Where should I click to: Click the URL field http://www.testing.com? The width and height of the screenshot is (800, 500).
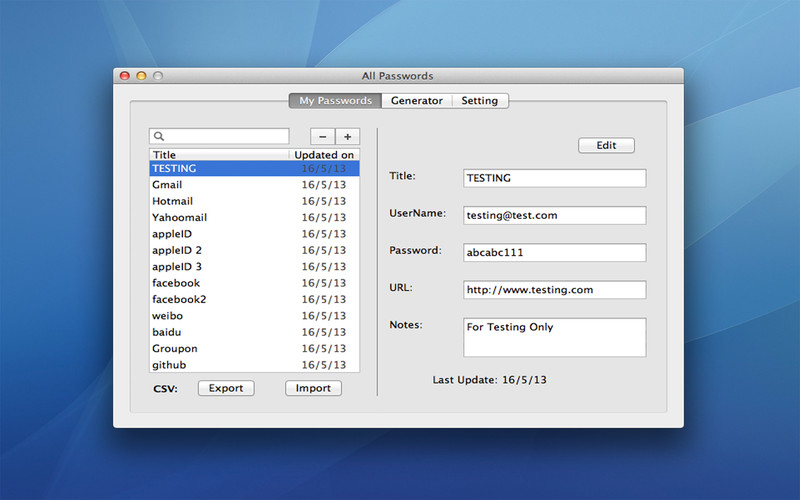click(555, 290)
